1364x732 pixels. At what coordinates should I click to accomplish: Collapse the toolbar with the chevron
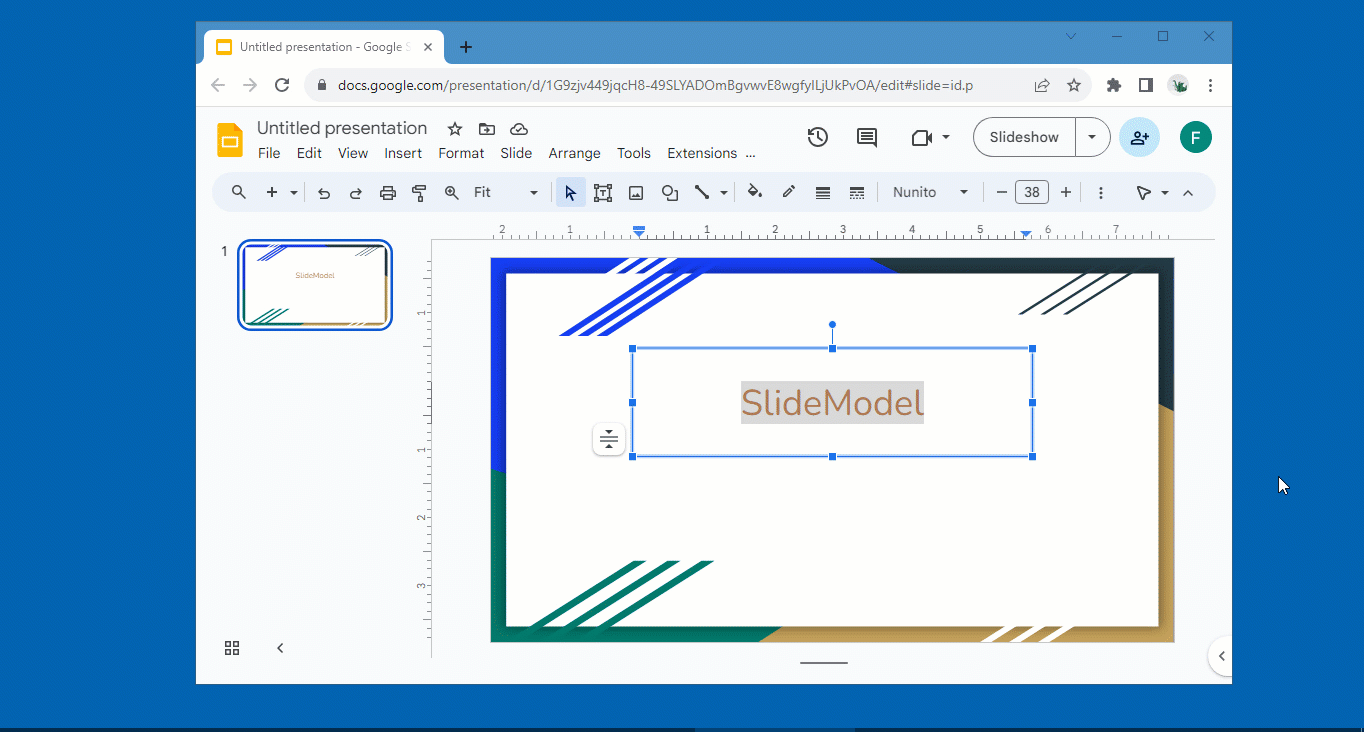click(x=1188, y=192)
